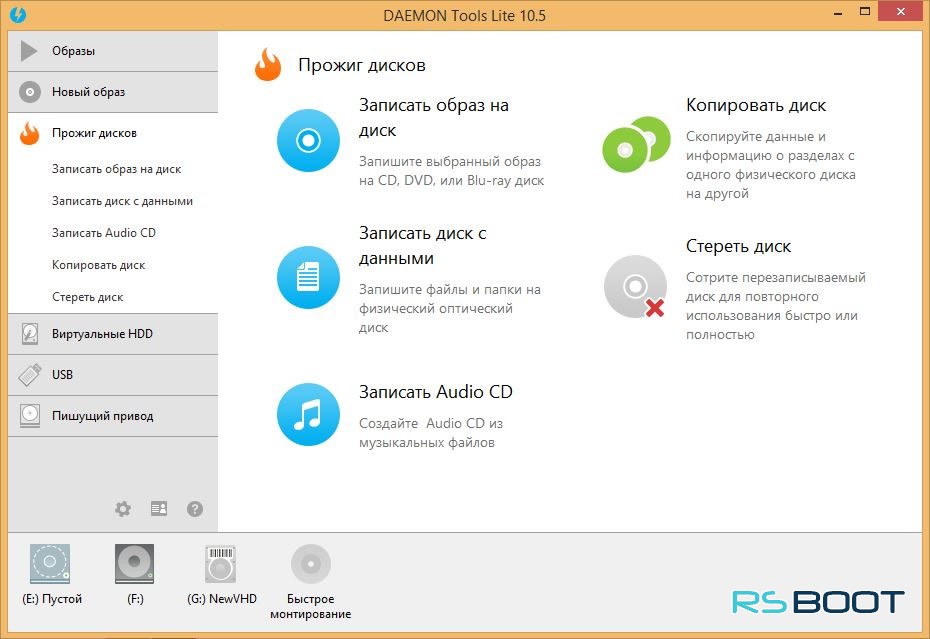Click the Быстрое монтирование disc icon

[311, 564]
